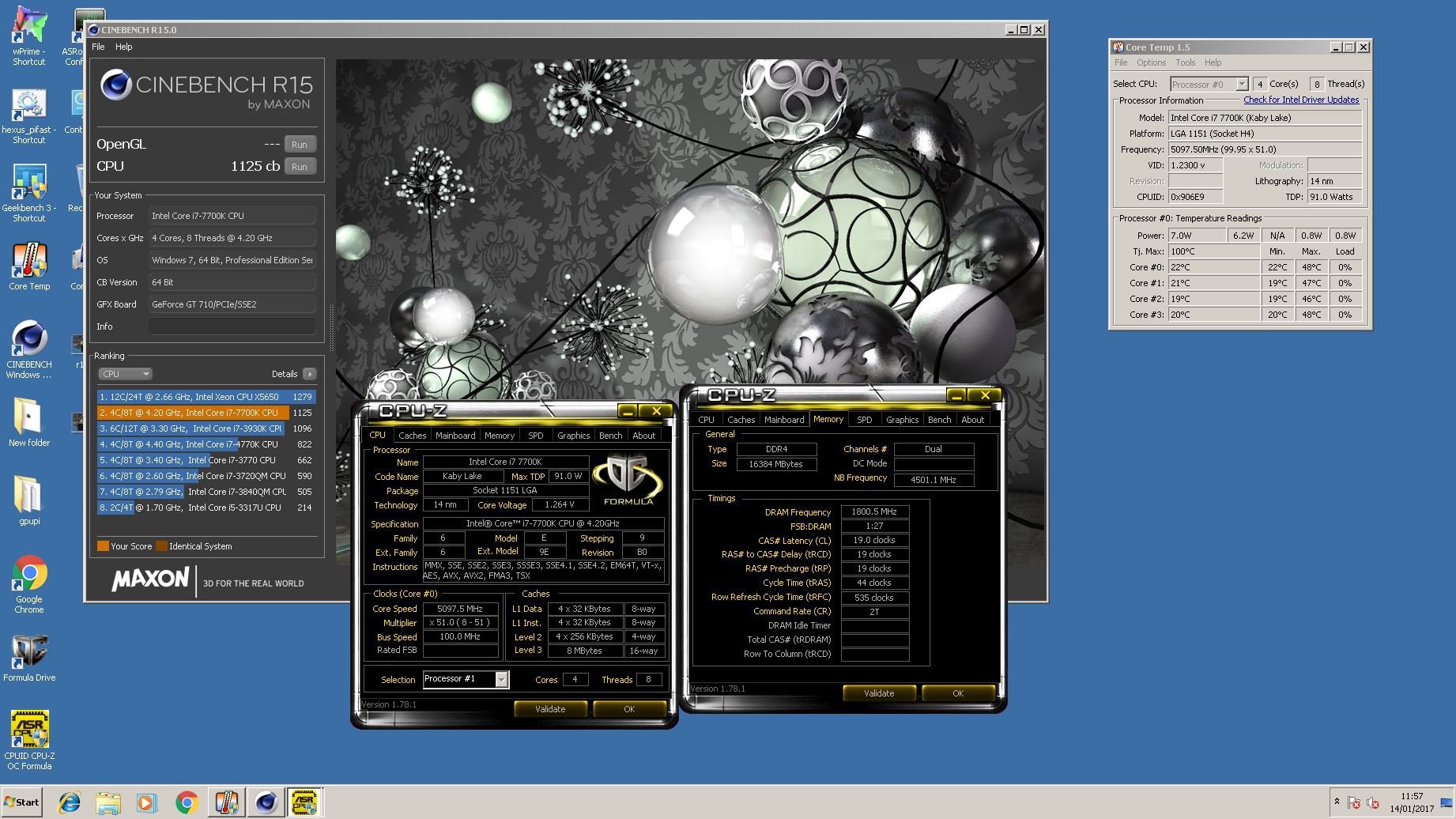Open Core Temp Help menu
Viewport: 1456px width, 819px height.
tap(1213, 62)
